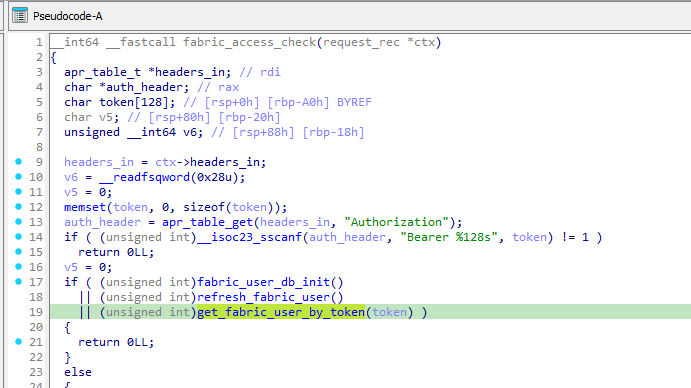
Task: Toggle breakpoint dot on line 21
Action: [19, 341]
